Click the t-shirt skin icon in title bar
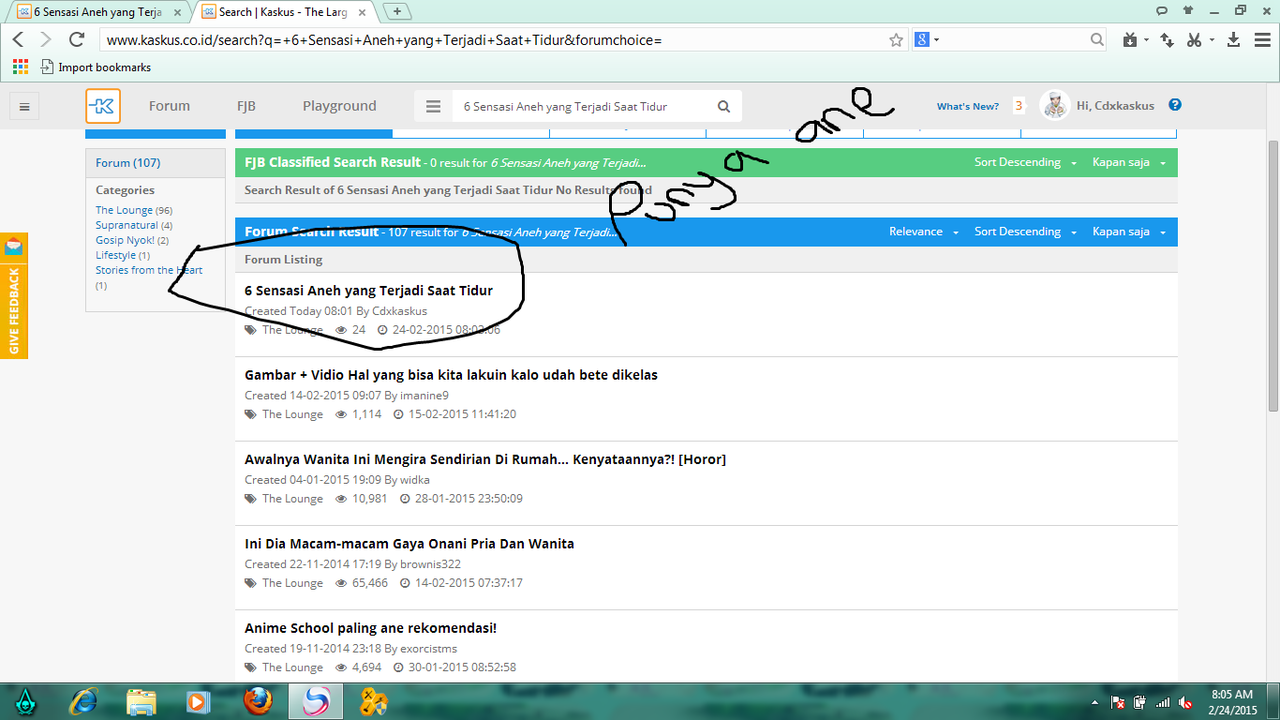The width and height of the screenshot is (1280, 720). pos(1188,10)
